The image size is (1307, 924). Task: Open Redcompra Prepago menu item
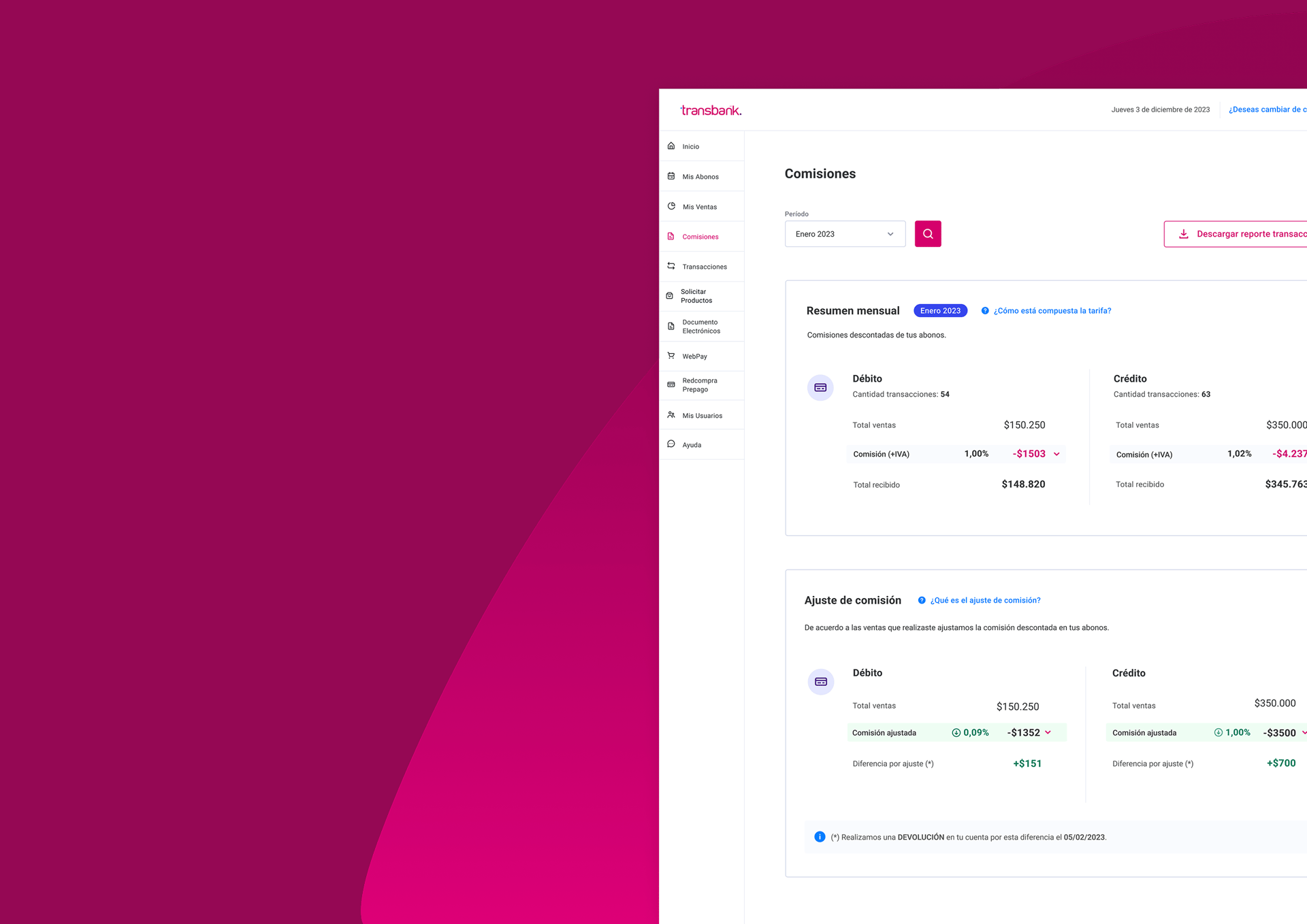(700, 385)
